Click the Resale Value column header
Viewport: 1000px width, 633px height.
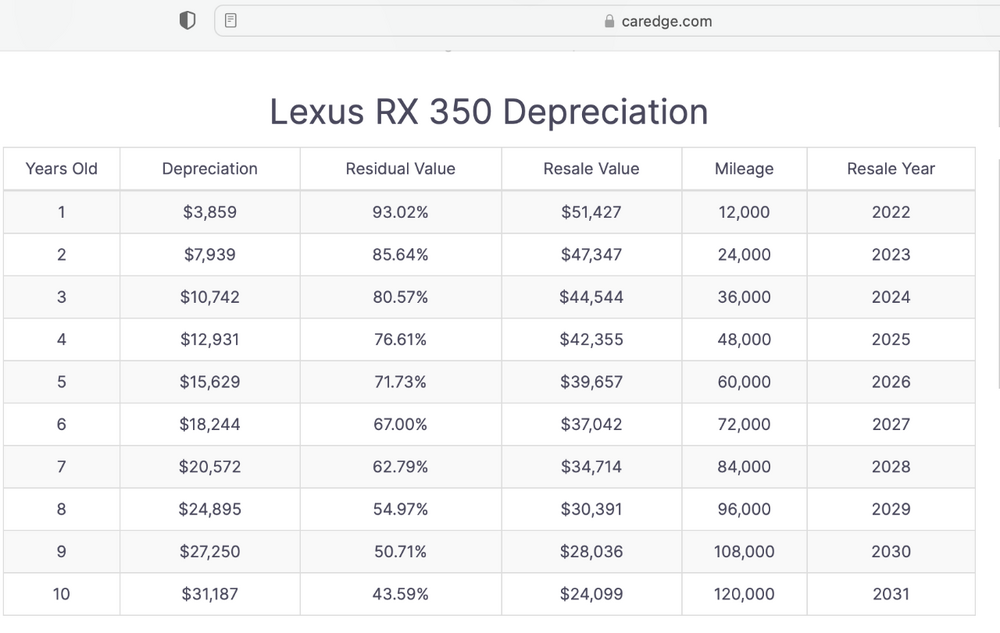click(x=591, y=169)
